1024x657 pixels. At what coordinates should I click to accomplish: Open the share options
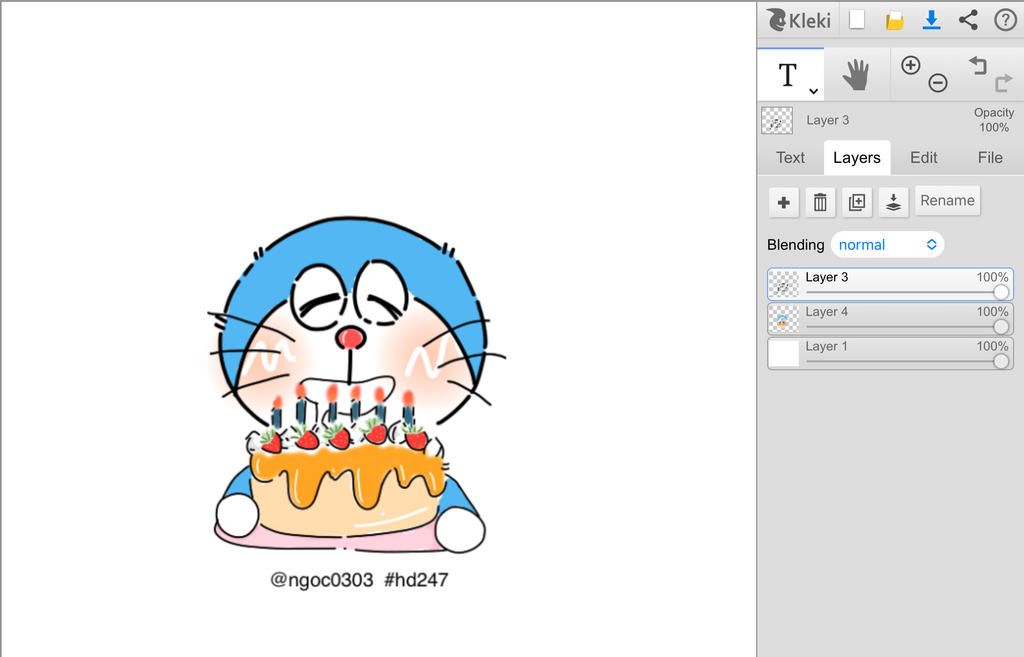click(968, 20)
